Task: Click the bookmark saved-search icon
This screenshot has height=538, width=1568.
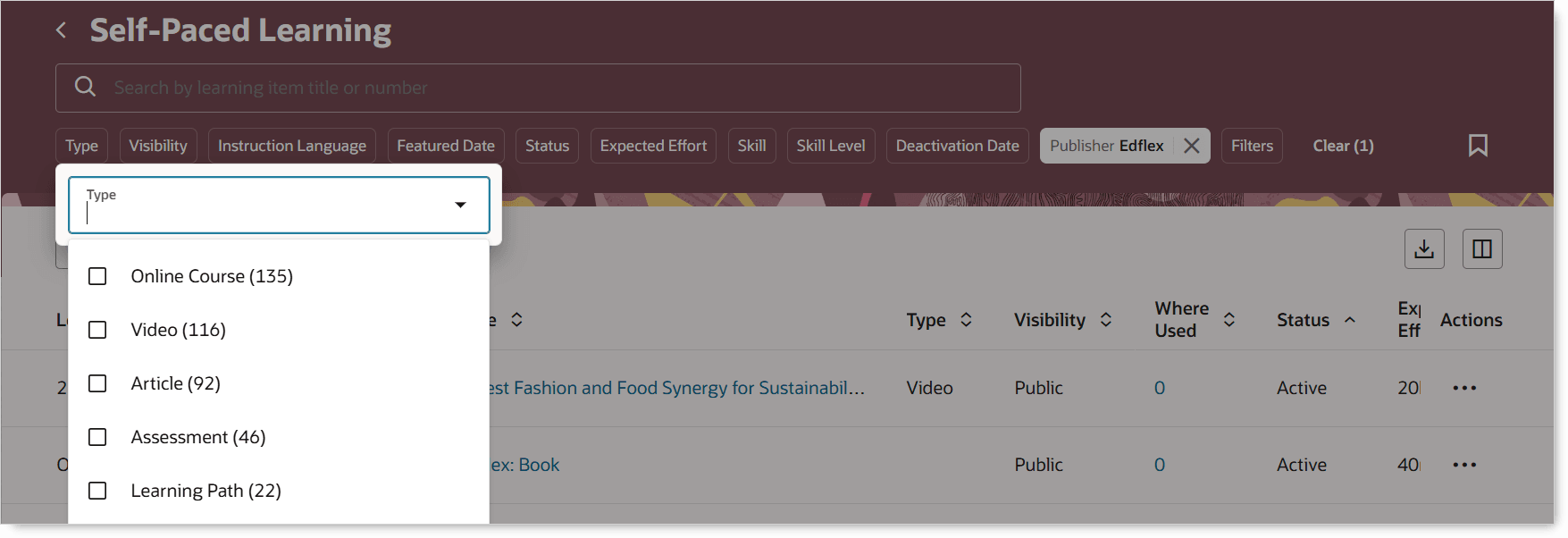Action: [x=1478, y=146]
